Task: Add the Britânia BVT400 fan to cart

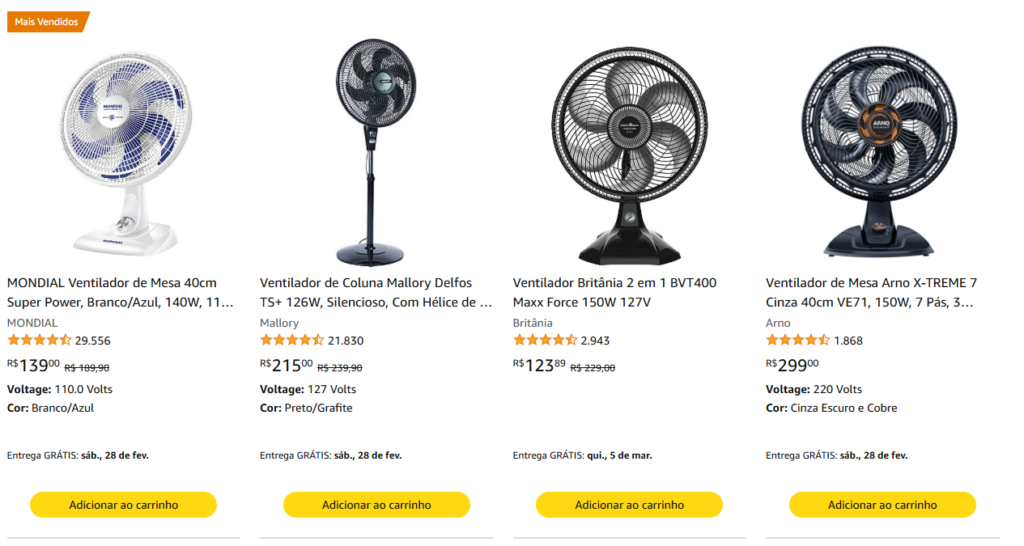Action: point(629,505)
